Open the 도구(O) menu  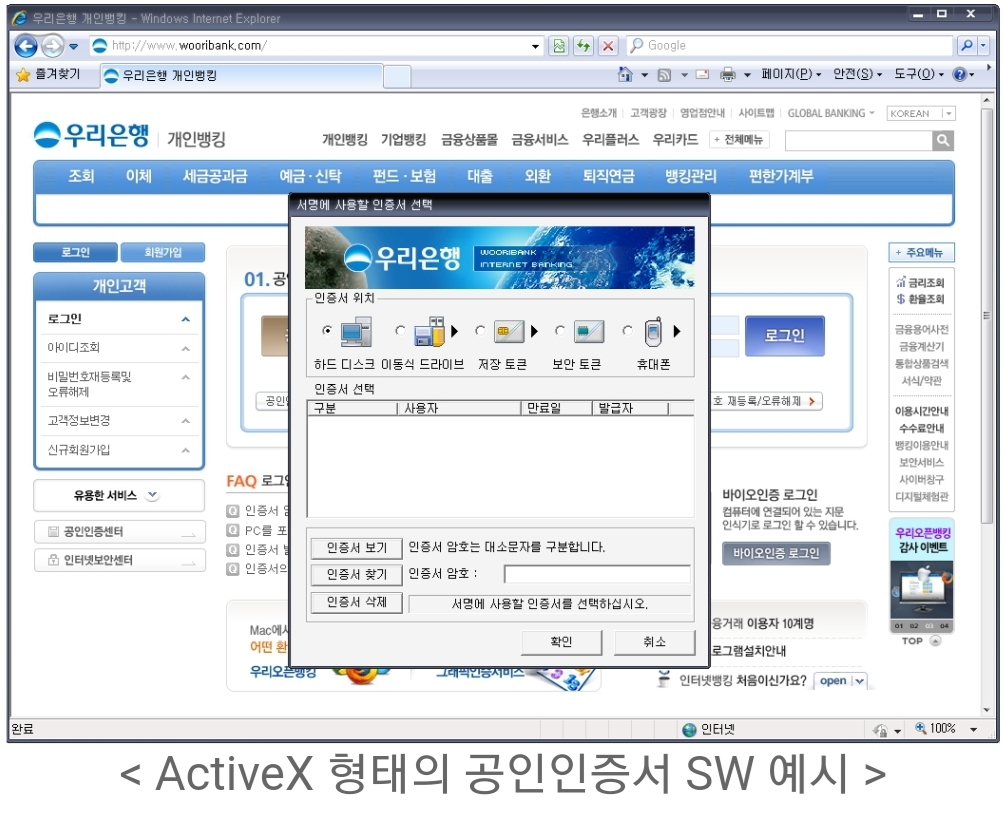919,74
